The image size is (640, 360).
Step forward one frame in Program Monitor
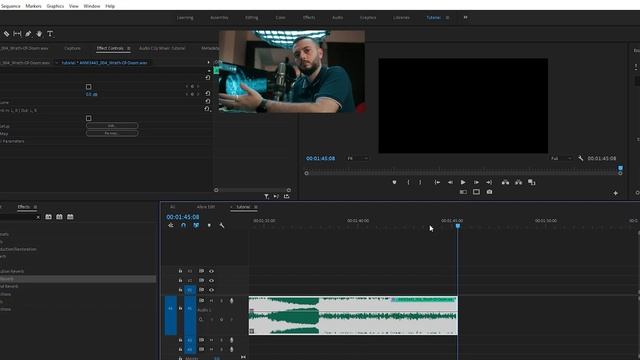(x=476, y=182)
